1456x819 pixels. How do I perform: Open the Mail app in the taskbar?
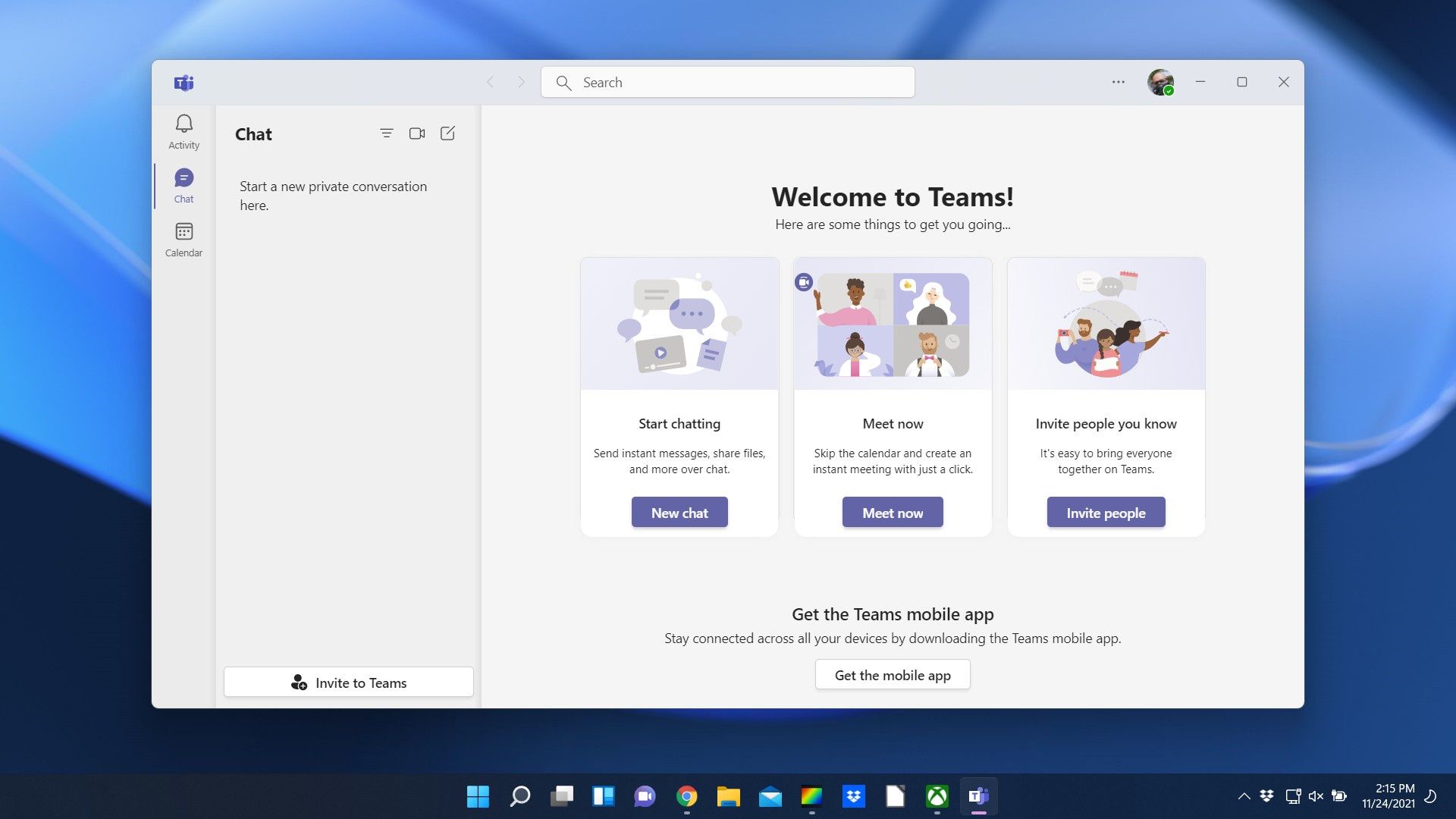(x=770, y=796)
